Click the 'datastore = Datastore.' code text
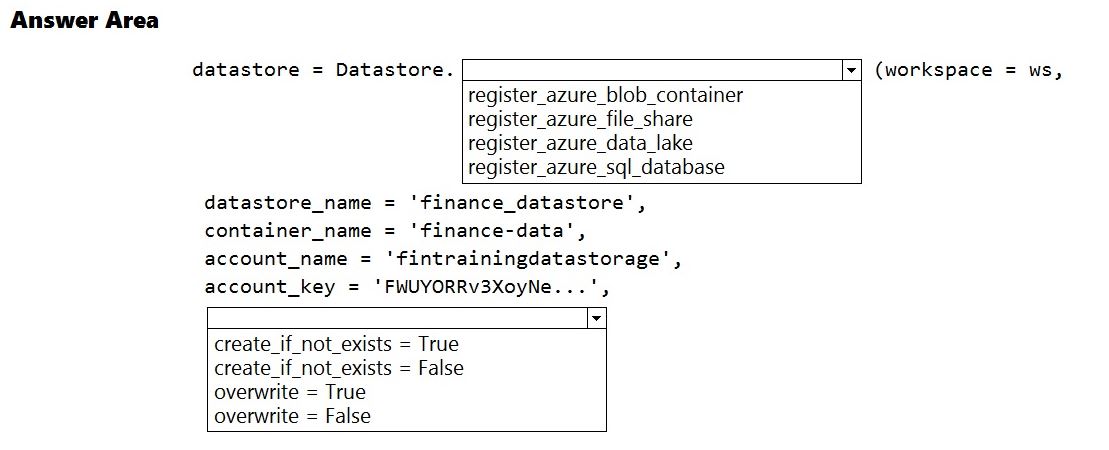 [x=323, y=70]
